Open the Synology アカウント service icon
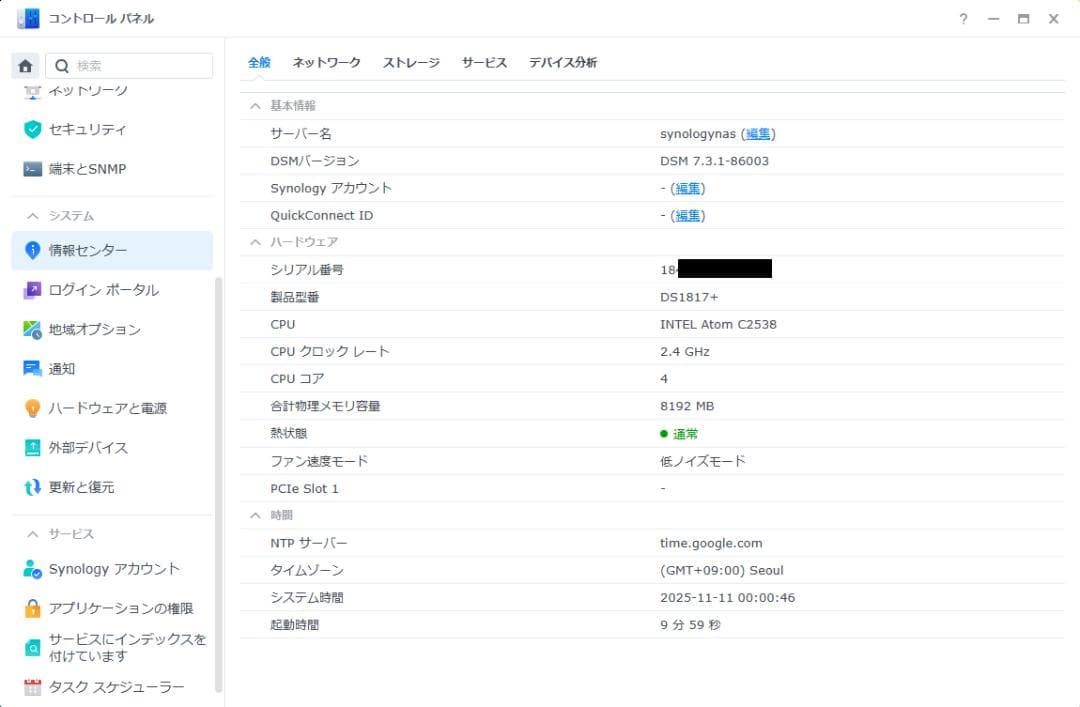The width and height of the screenshot is (1080, 707). [30, 568]
